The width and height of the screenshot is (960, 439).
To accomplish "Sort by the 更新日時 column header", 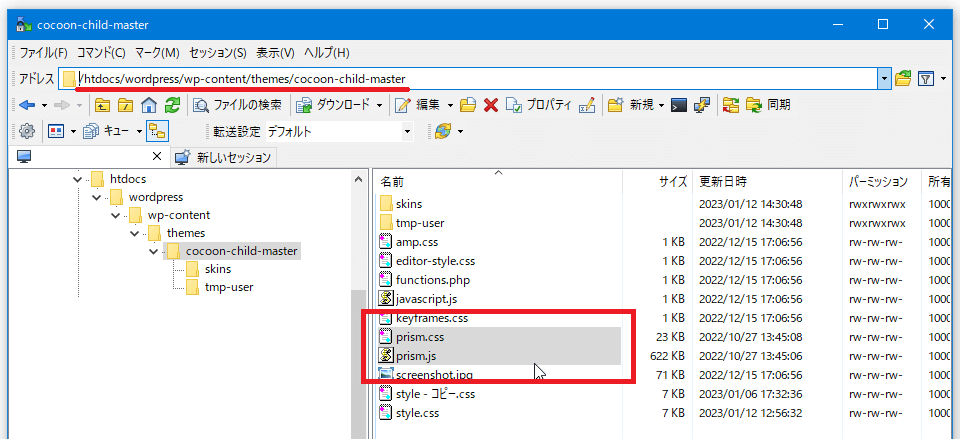I will (x=723, y=182).
